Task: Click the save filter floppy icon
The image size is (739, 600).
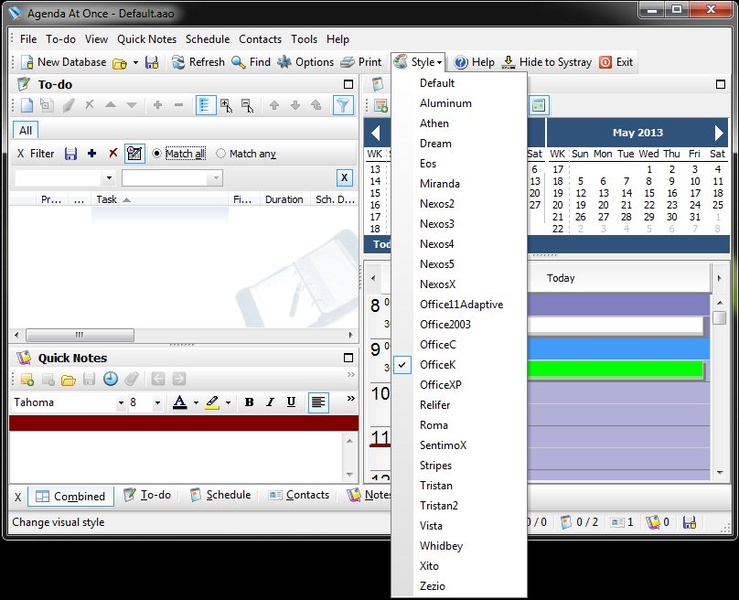Action: [71, 154]
